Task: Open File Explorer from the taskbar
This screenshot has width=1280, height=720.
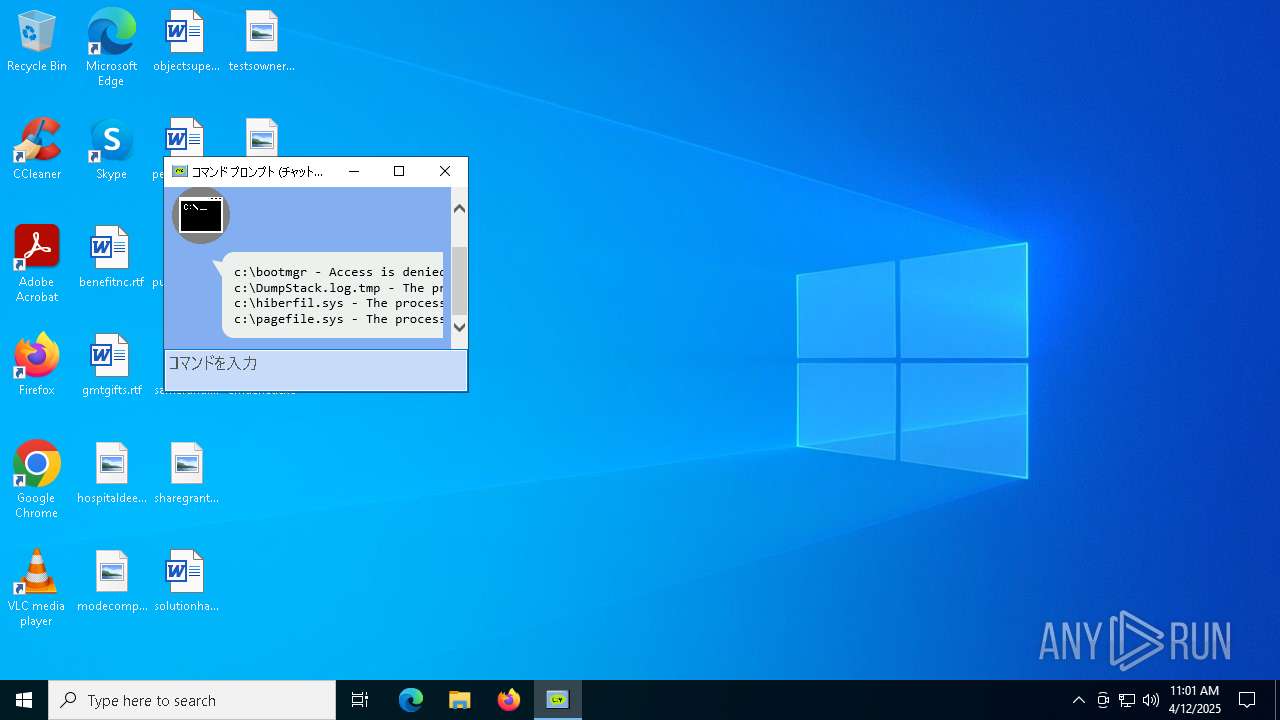Action: point(459,700)
